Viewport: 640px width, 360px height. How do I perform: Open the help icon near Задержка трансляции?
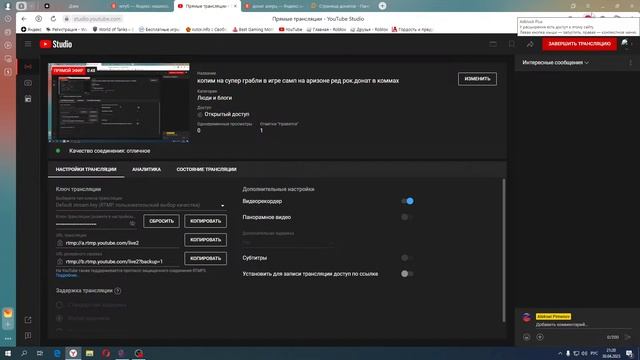click(118, 291)
